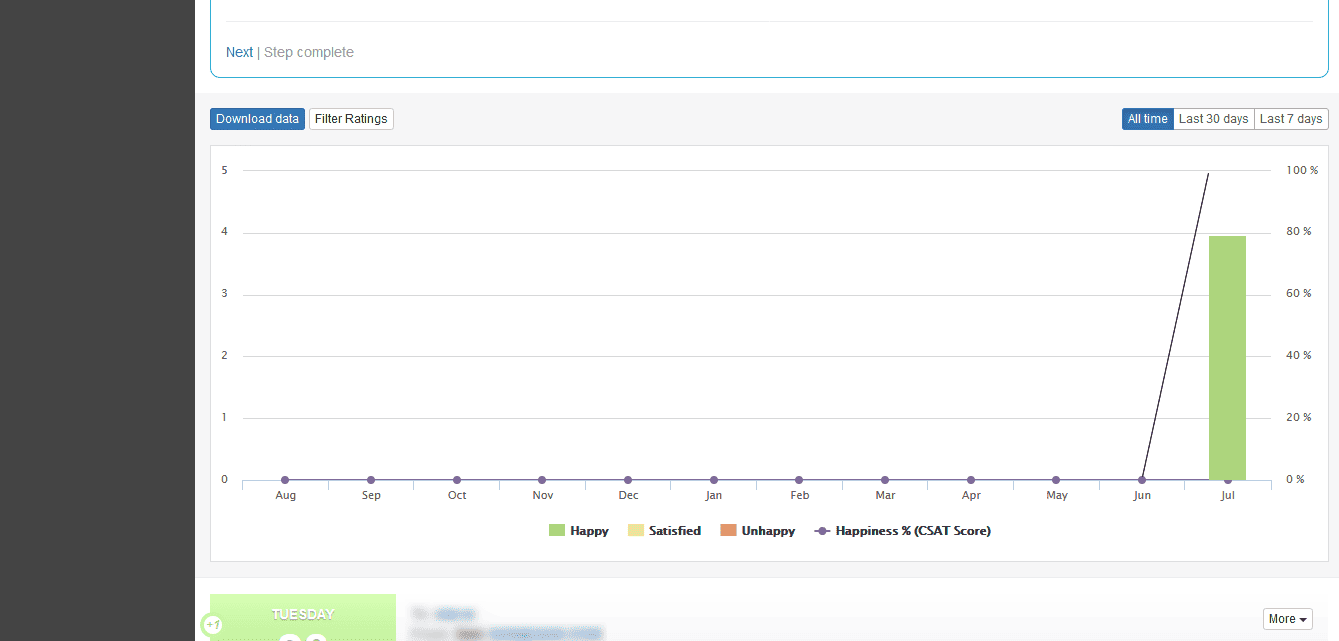This screenshot has width=1339, height=641.
Task: Select the Aug data point marker
Action: 286,480
